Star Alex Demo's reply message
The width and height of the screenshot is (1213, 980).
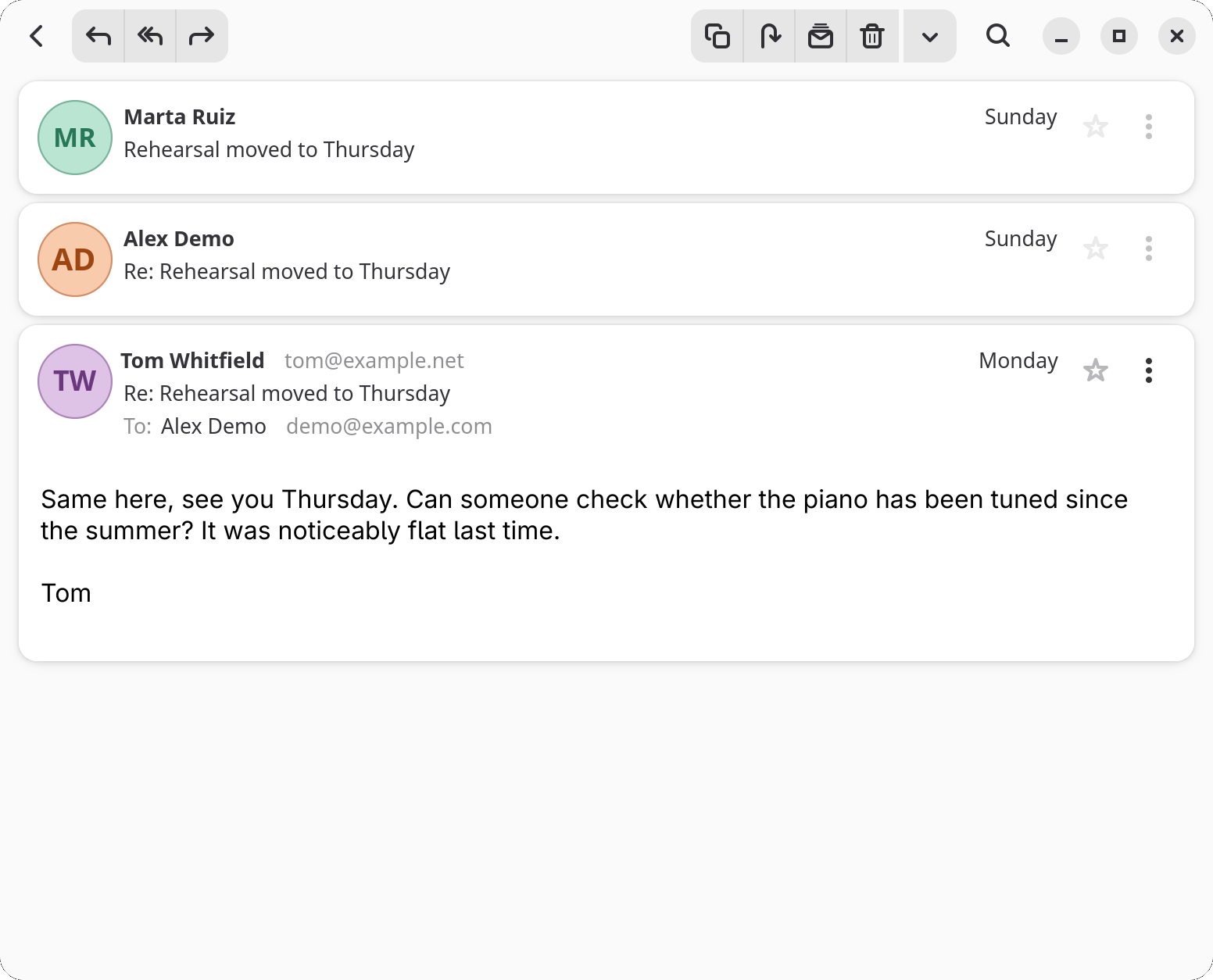click(1096, 249)
